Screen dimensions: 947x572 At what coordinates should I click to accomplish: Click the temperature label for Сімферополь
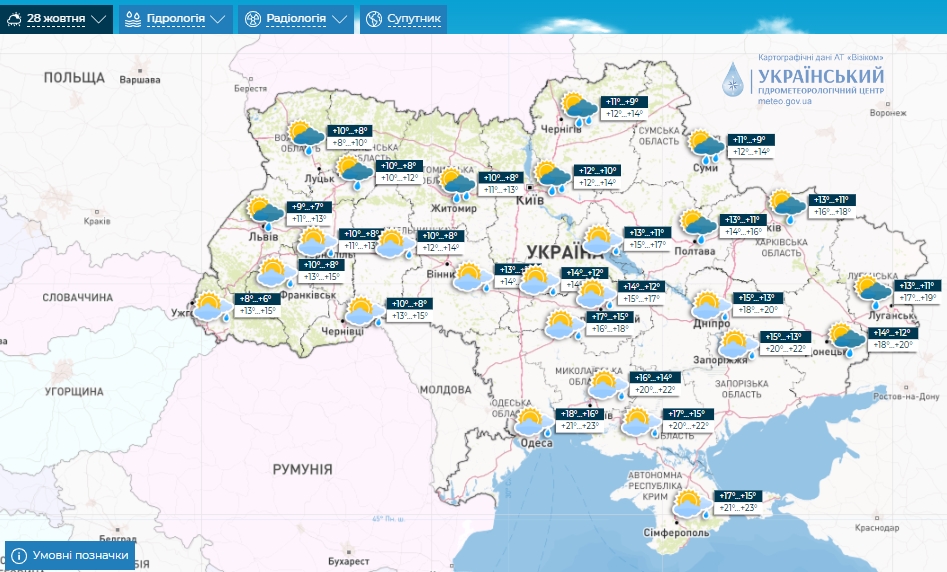[x=735, y=502]
